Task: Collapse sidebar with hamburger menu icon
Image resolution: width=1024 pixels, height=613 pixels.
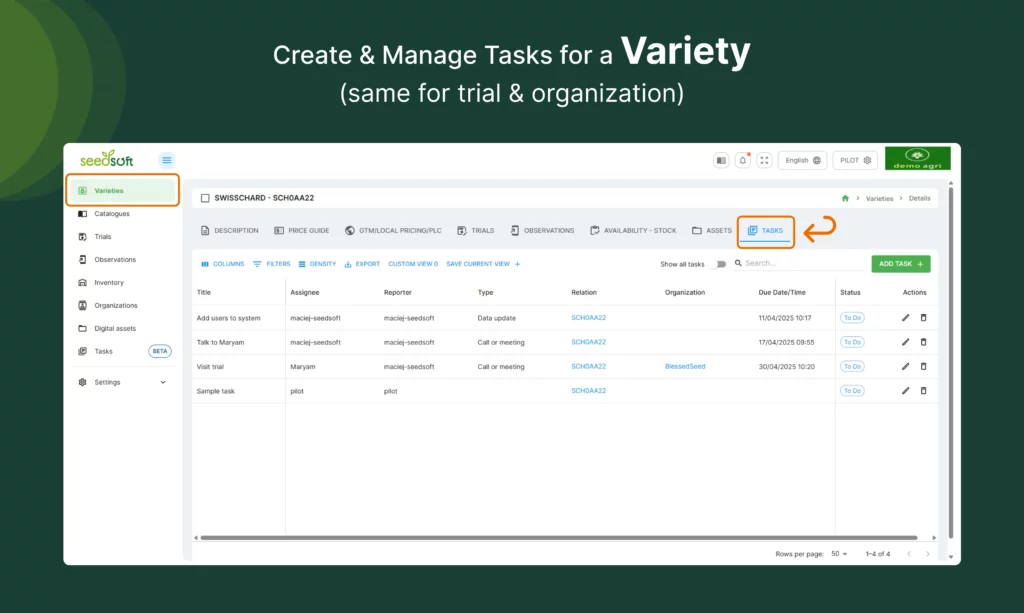Action: 167,160
